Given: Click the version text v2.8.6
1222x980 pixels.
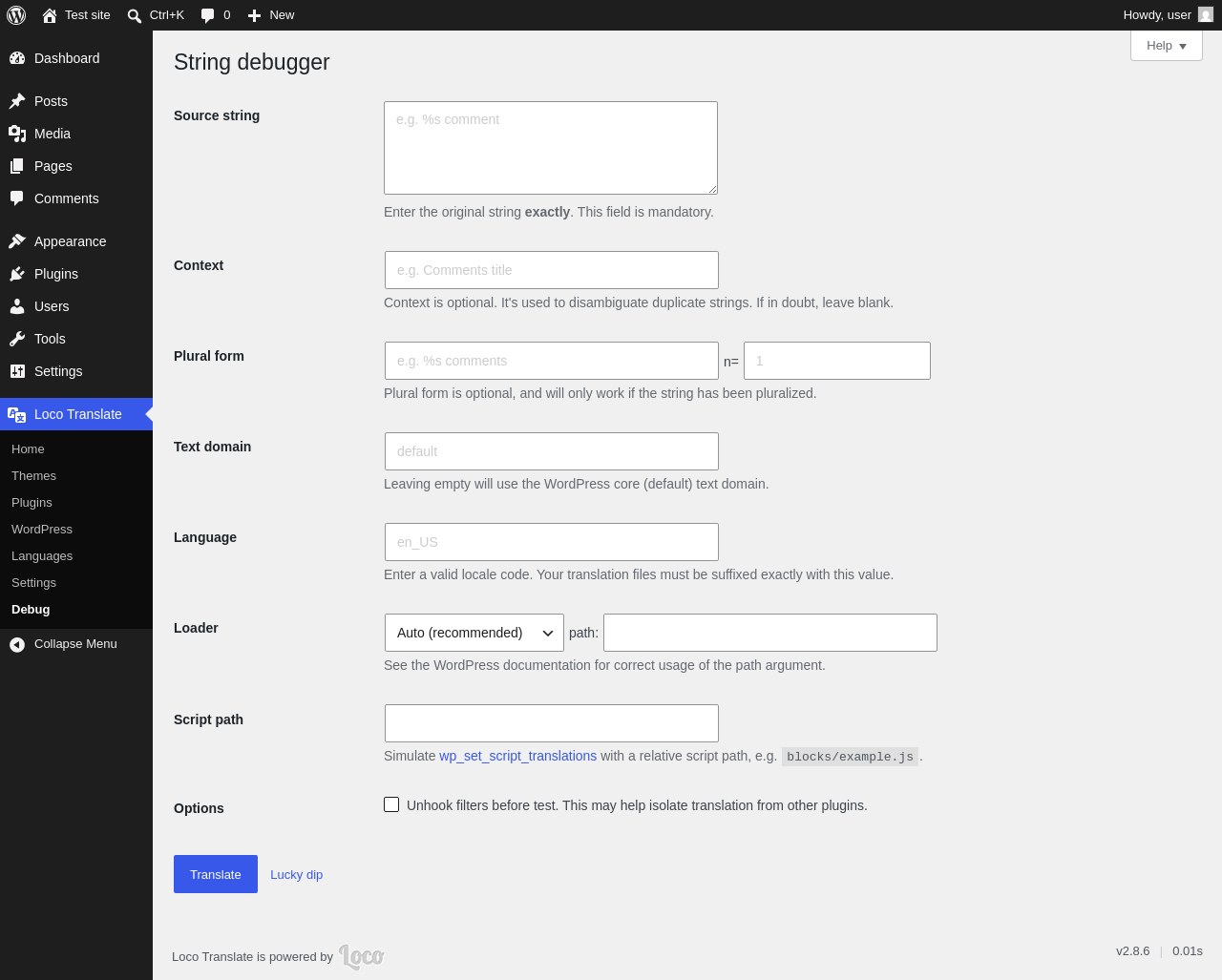Looking at the screenshot, I should click(x=1133, y=950).
